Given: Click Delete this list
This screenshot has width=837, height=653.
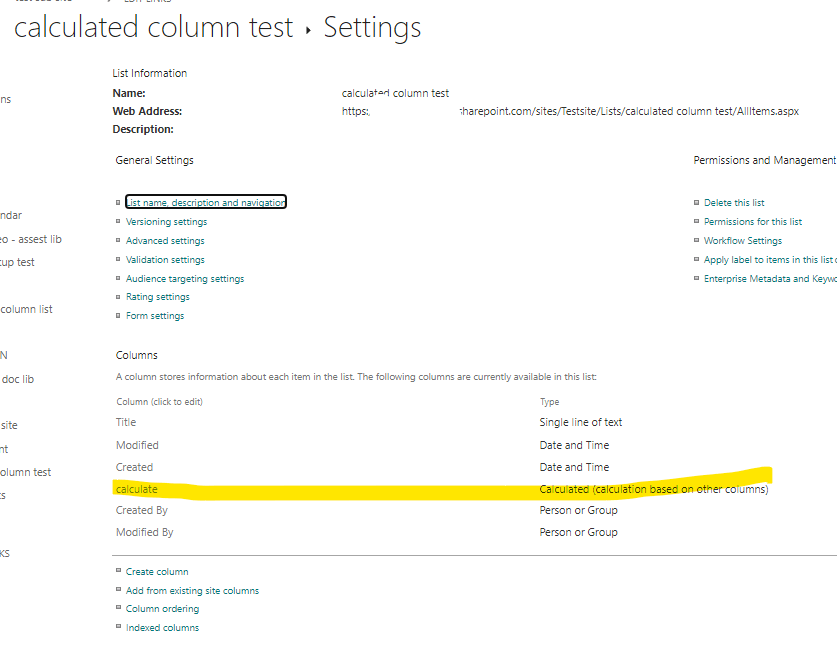Looking at the screenshot, I should [x=734, y=203].
